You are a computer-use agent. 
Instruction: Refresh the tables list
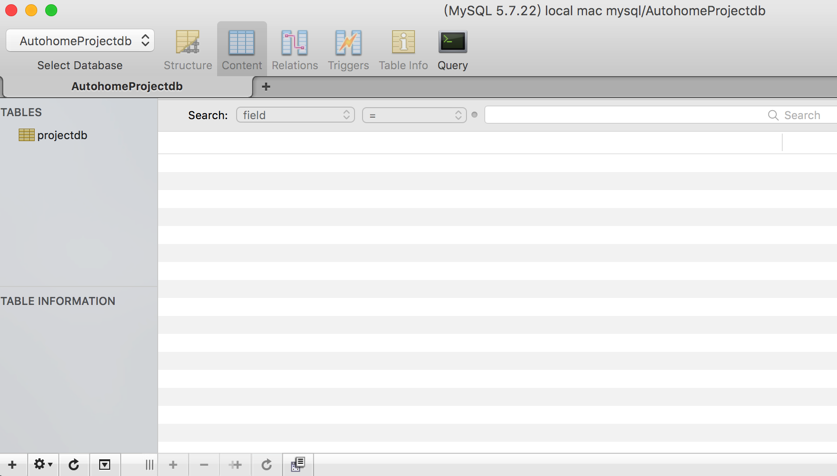74,465
